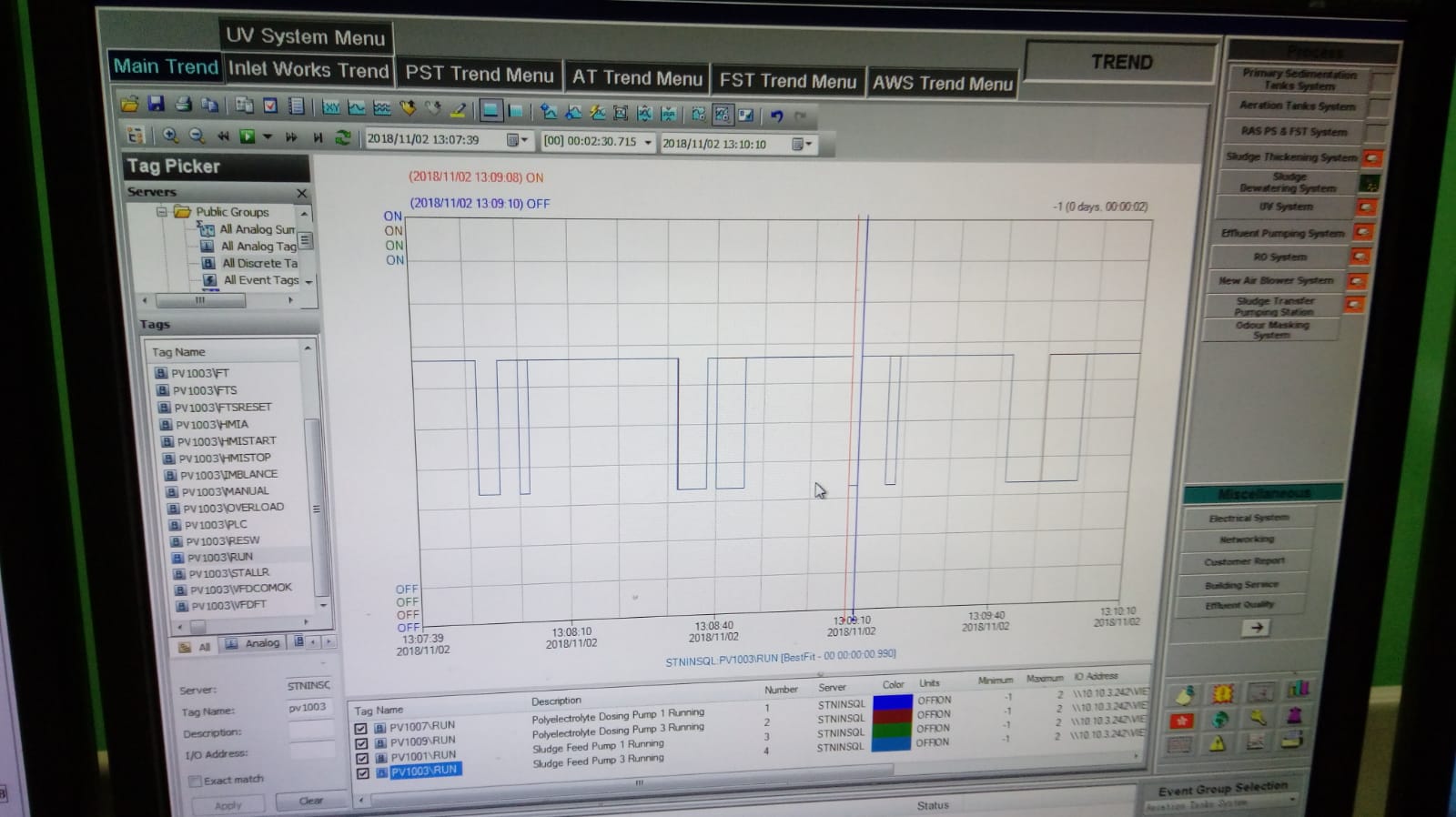Click the blue undo arrow icon

pos(776,116)
